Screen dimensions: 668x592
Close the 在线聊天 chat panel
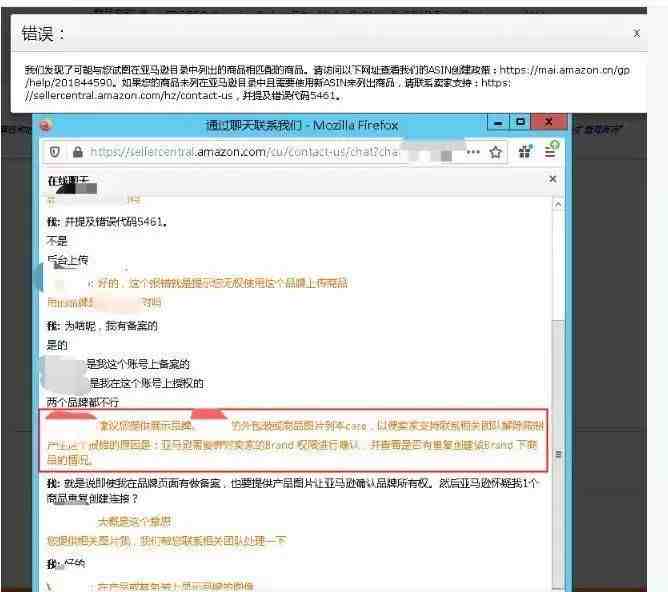pos(553,179)
